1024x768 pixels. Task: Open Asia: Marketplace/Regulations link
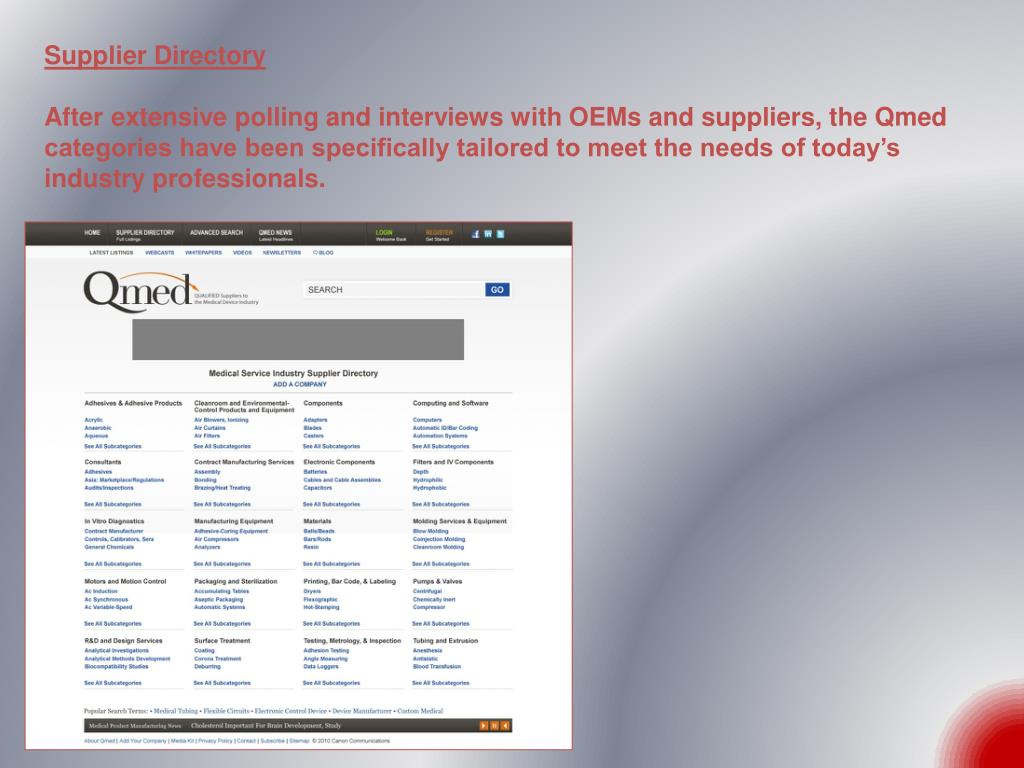point(124,480)
